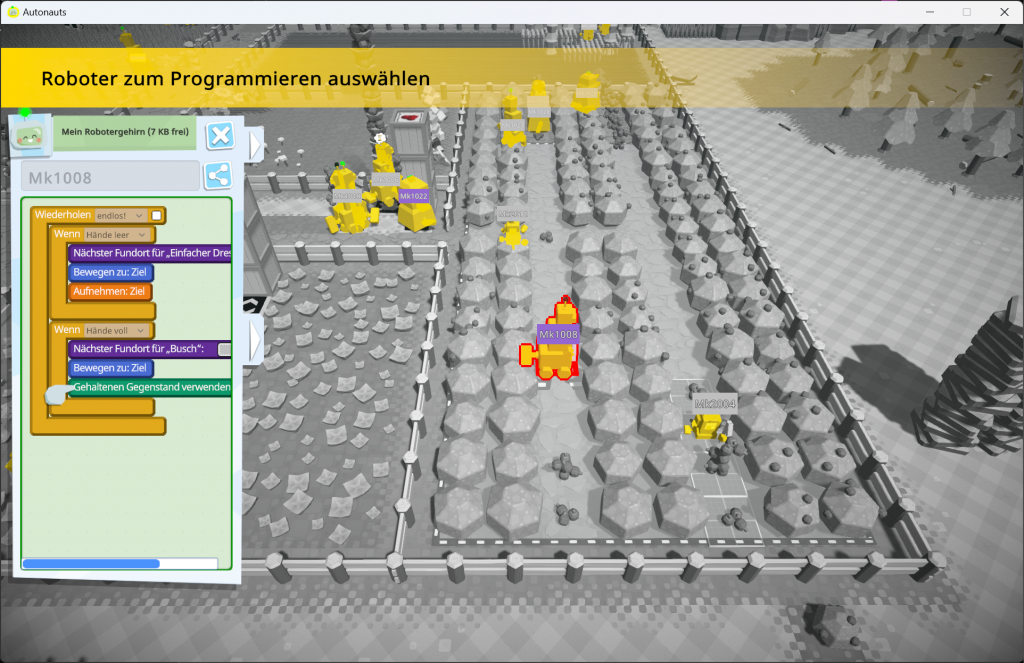Toggle checkbox beside Nächster Fundort Busch
This screenshot has height=663, width=1024.
point(224,349)
